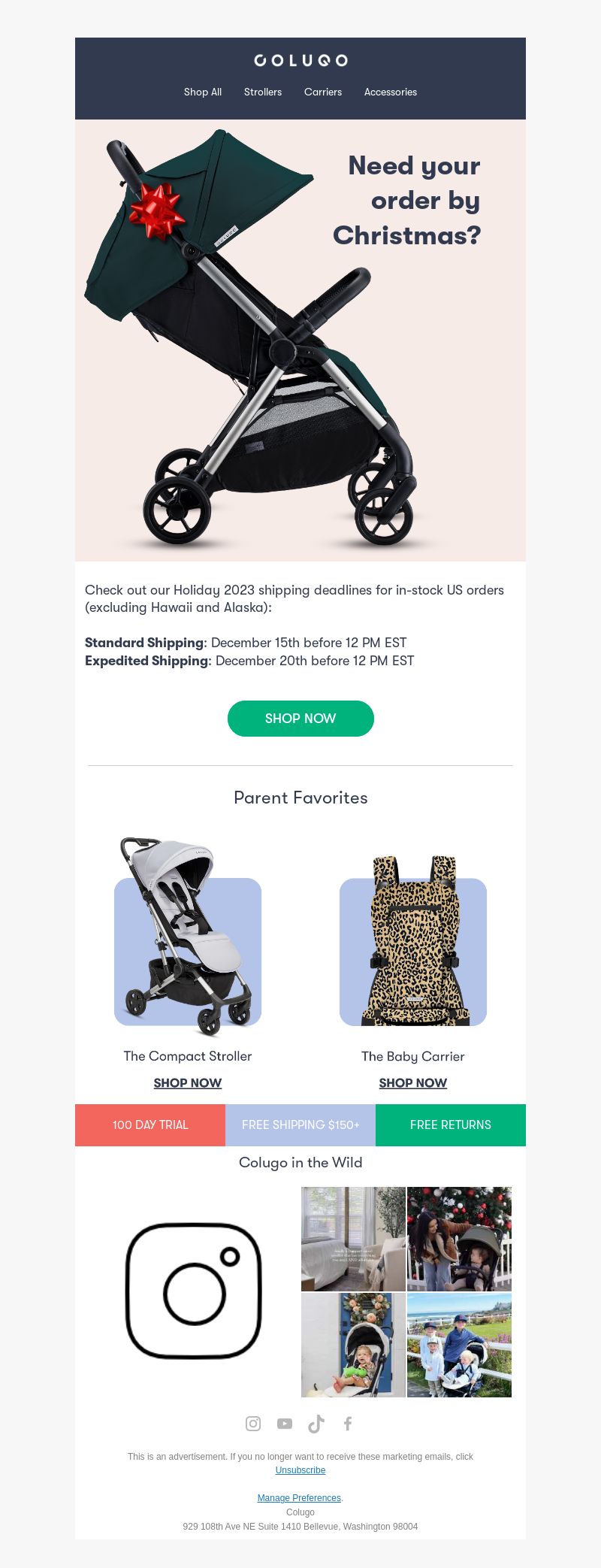Click SHOP NOW under Baby Carrier
Image resolution: width=601 pixels, height=1568 pixels.
click(413, 1083)
